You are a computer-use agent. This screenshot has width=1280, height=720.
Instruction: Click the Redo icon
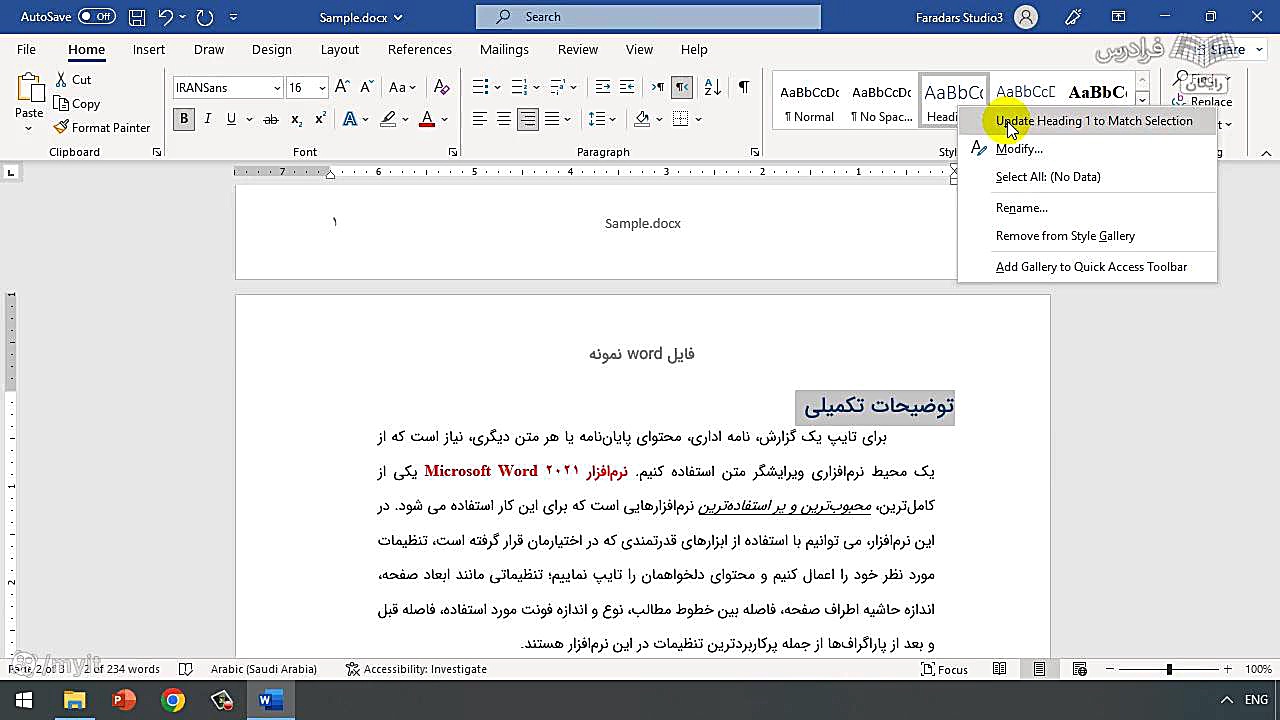tap(205, 17)
